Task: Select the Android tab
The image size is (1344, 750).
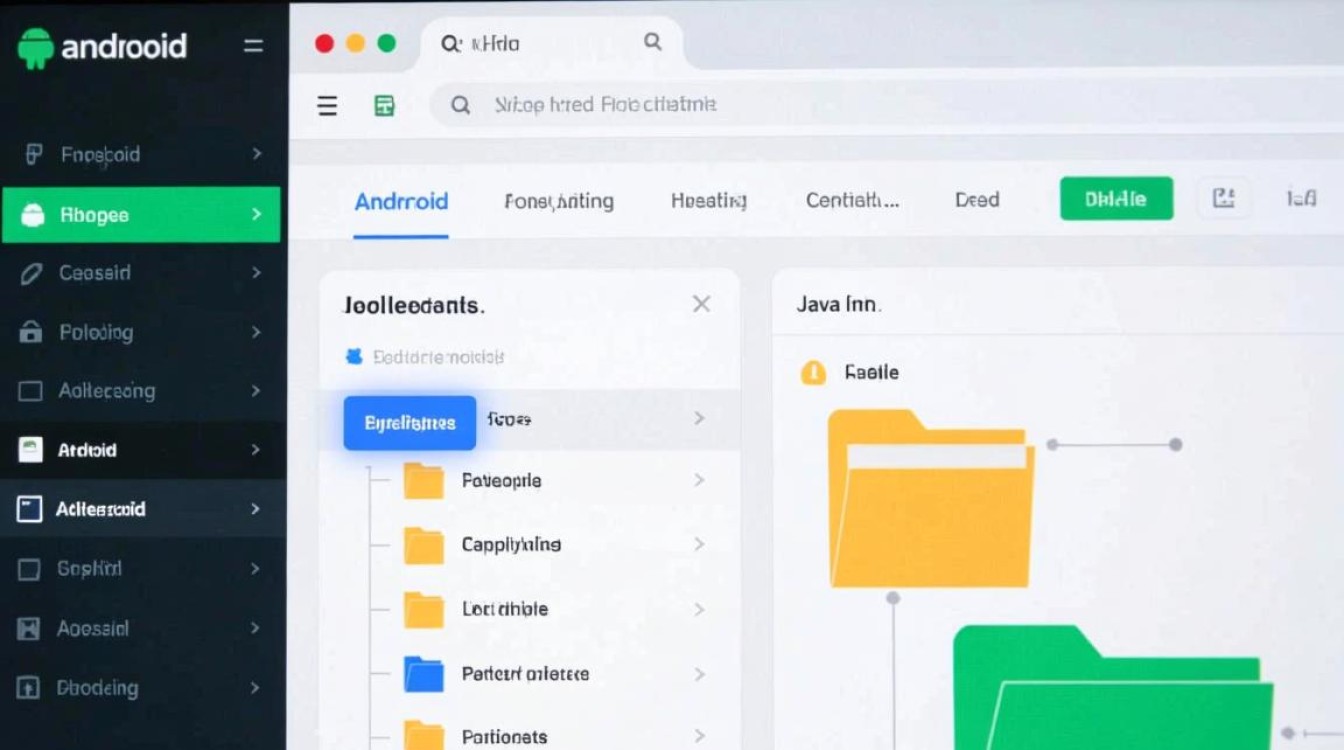Action: tap(401, 201)
